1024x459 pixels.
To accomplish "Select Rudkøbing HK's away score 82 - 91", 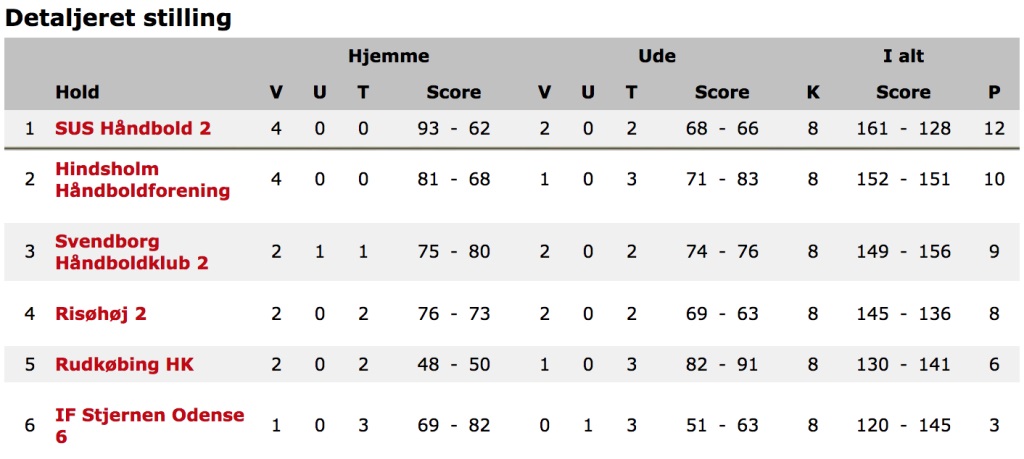I will click(722, 364).
